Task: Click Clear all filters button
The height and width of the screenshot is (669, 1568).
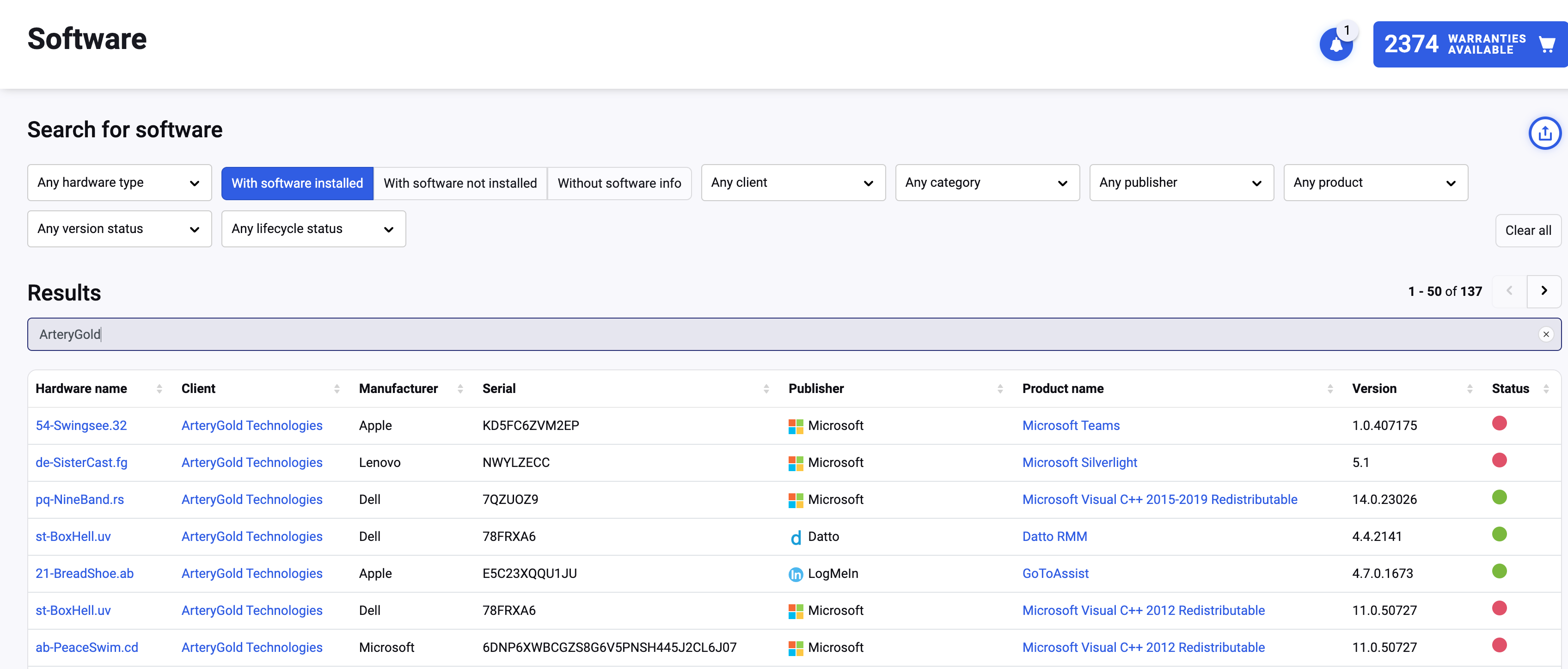Action: tap(1528, 231)
